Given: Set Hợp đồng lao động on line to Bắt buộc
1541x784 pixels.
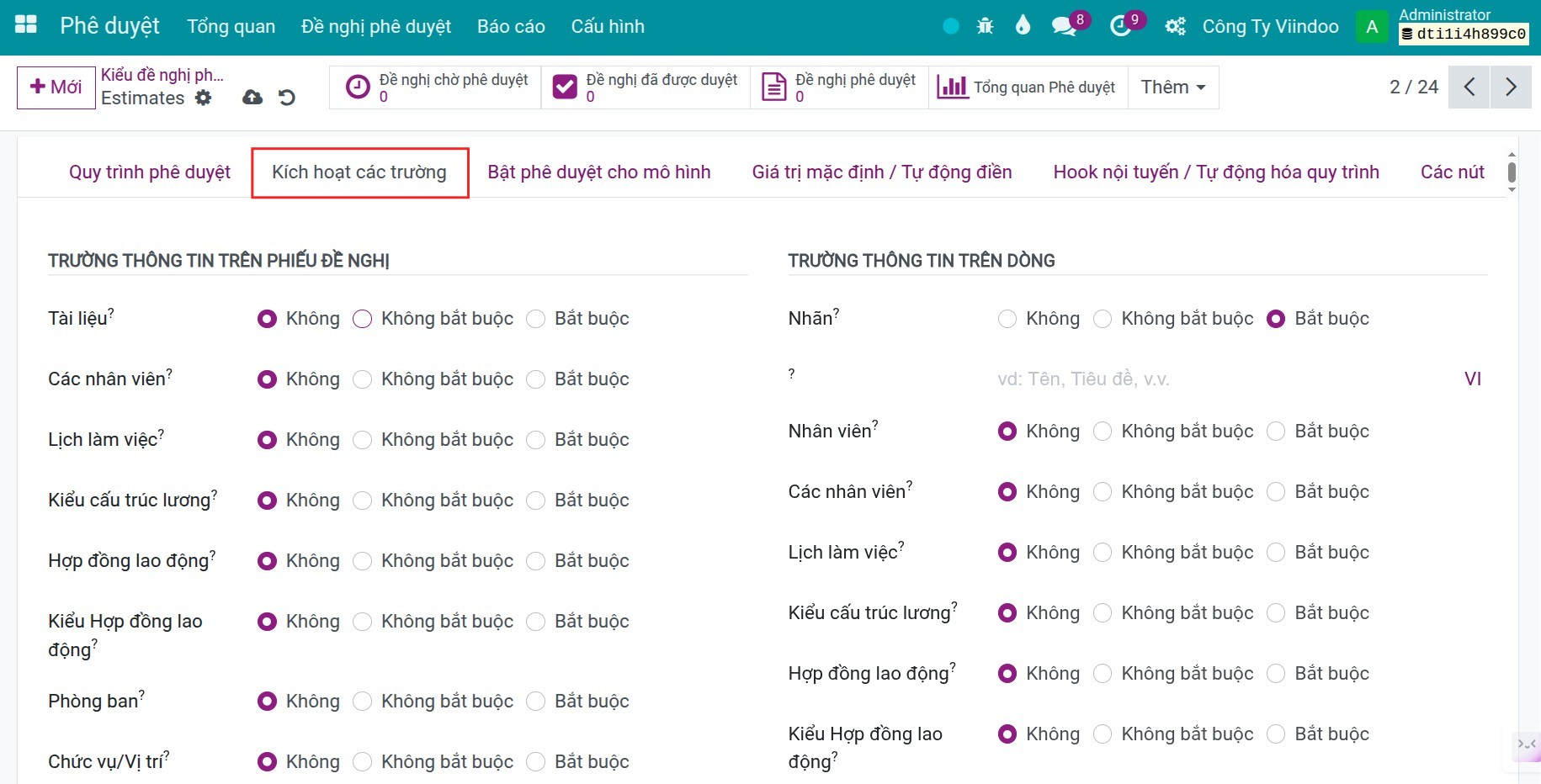Looking at the screenshot, I should [1276, 674].
